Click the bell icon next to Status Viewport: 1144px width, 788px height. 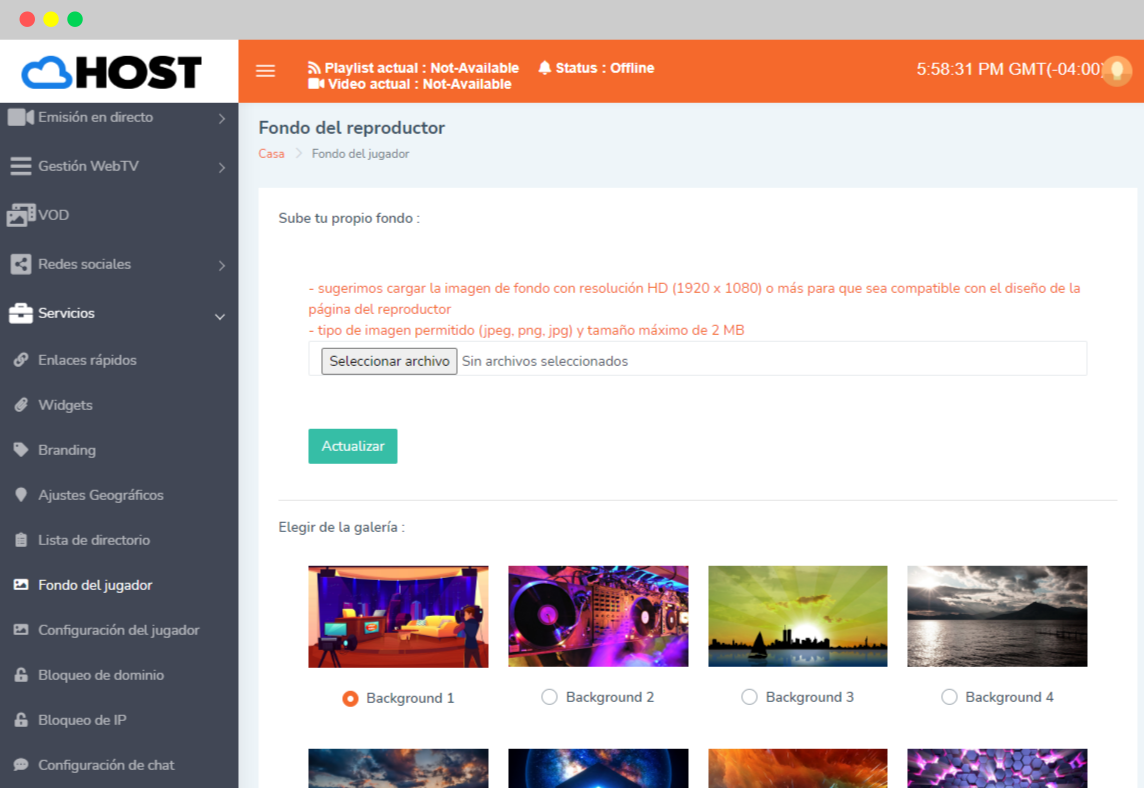click(x=544, y=68)
